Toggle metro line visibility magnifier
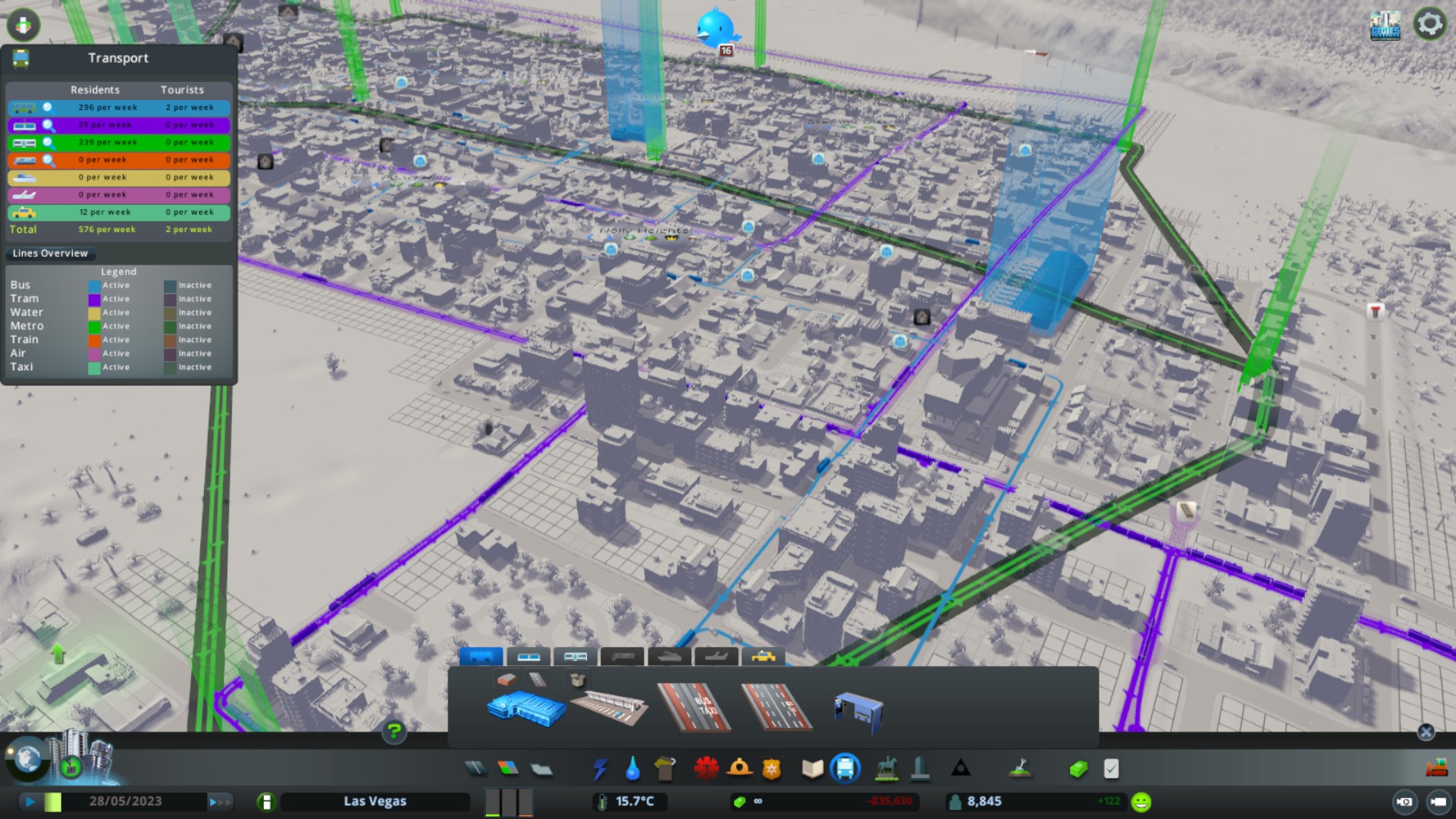The width and height of the screenshot is (1456, 819). coord(49,143)
